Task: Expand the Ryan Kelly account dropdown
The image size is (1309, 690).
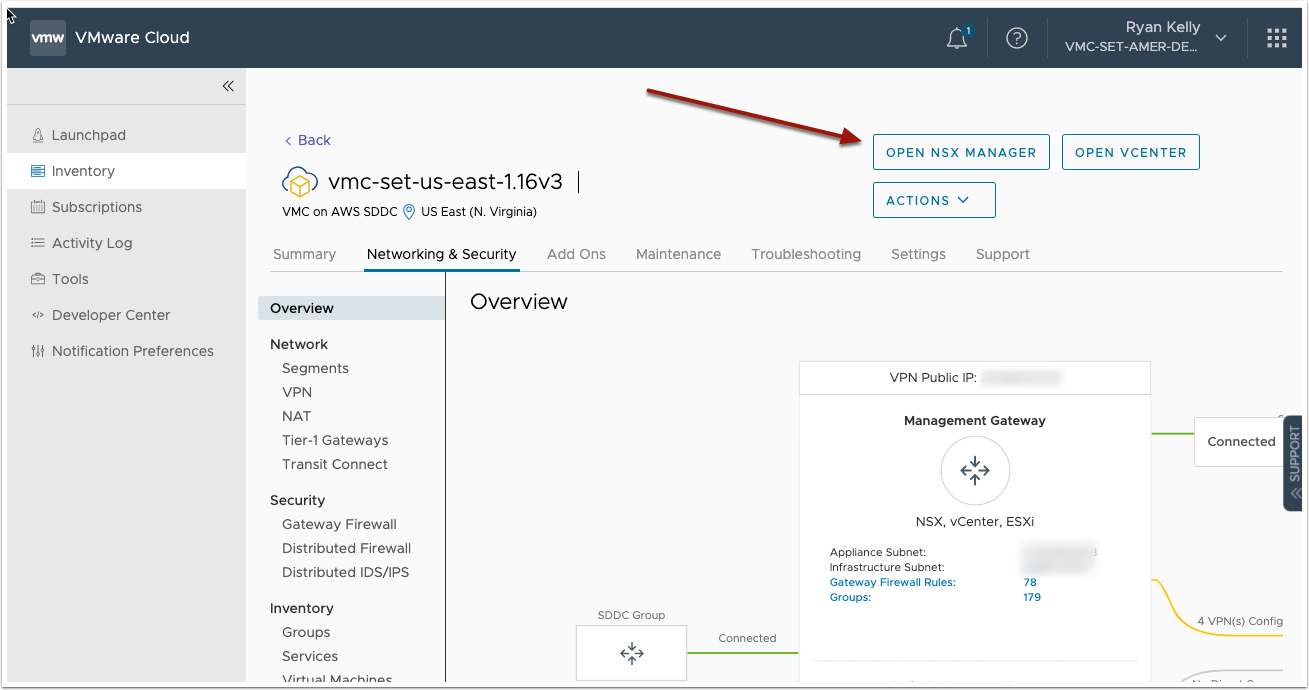Action: pos(1221,38)
